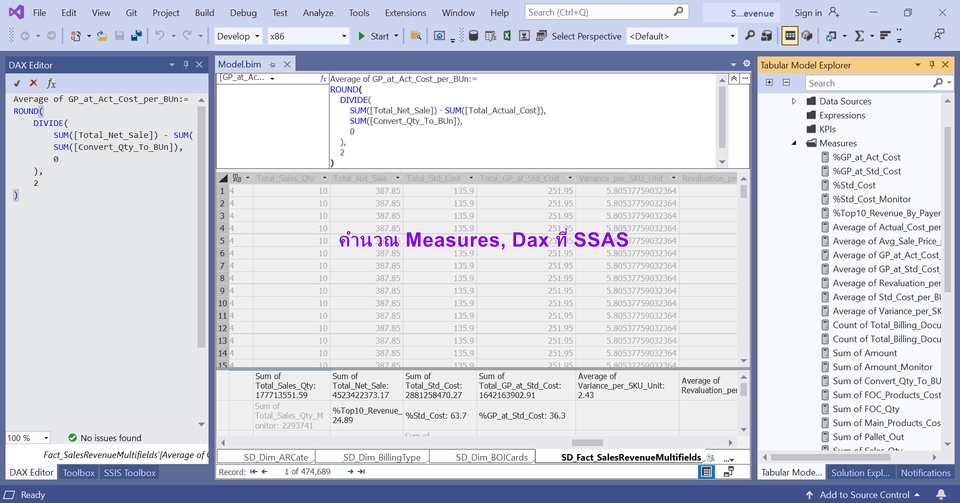Pin the DAX Editor panel
This screenshot has height=503, width=960.
pyautogui.click(x=186, y=64)
